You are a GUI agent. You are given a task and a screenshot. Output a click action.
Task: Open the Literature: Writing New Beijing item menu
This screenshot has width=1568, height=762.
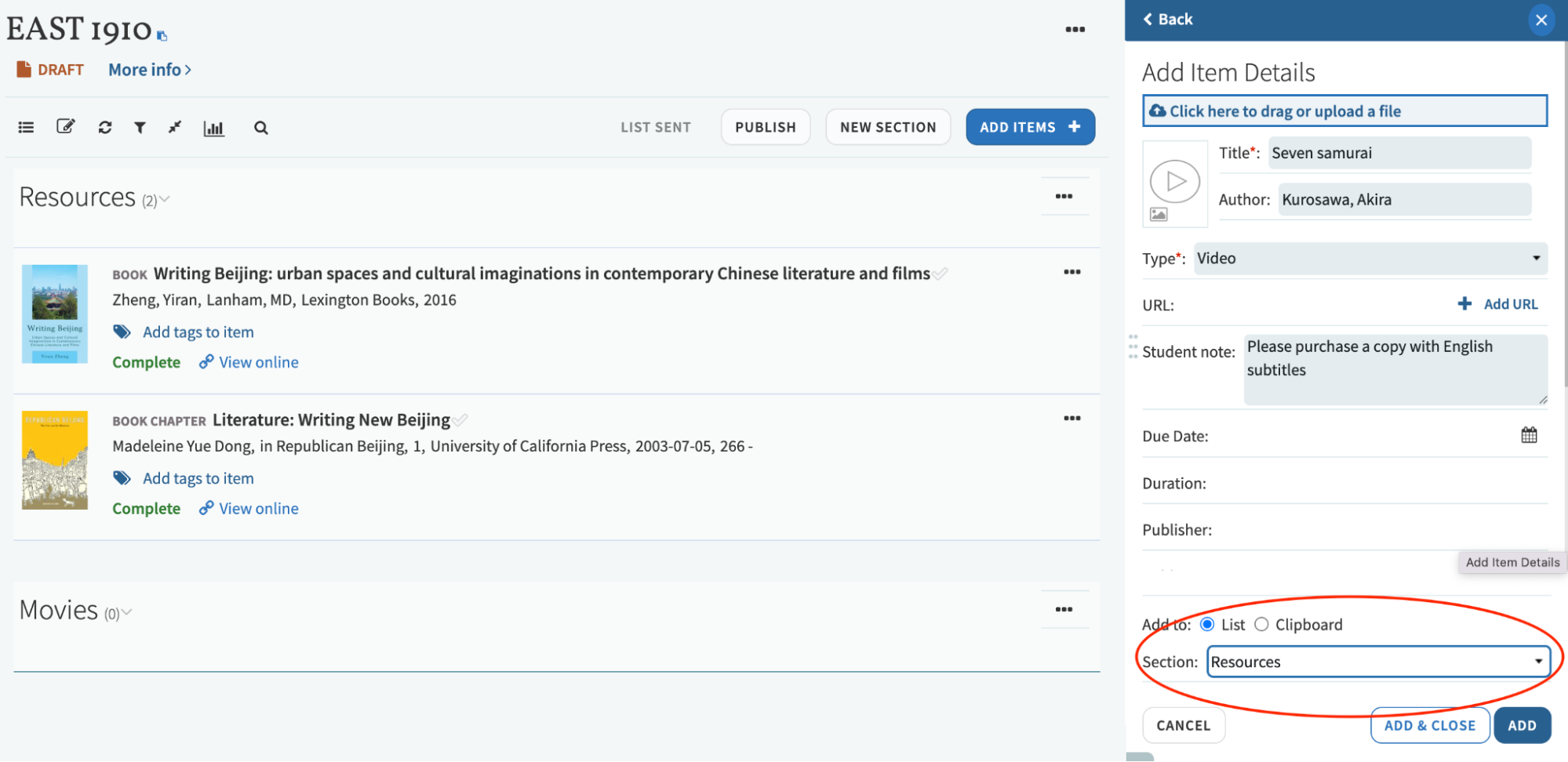pyautogui.click(x=1071, y=418)
